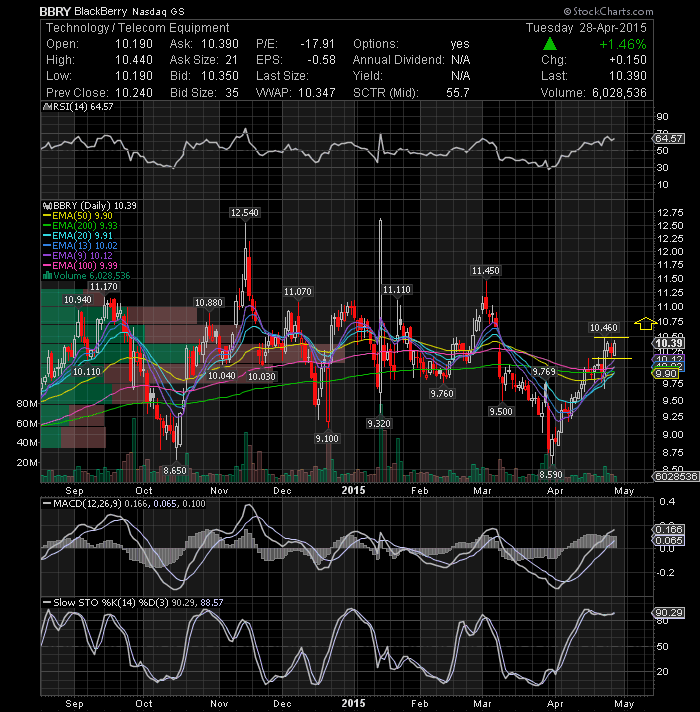Click the High value 10.440

click(134, 60)
